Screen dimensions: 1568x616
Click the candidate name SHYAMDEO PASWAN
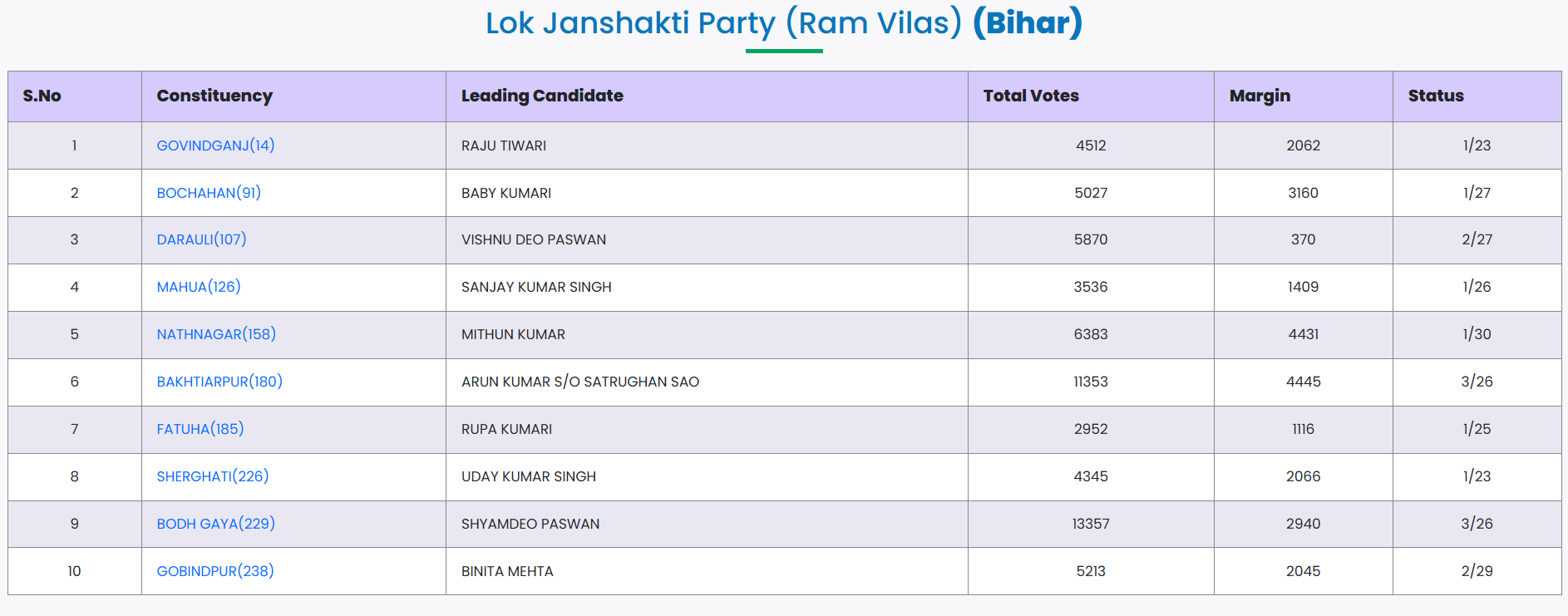[530, 524]
